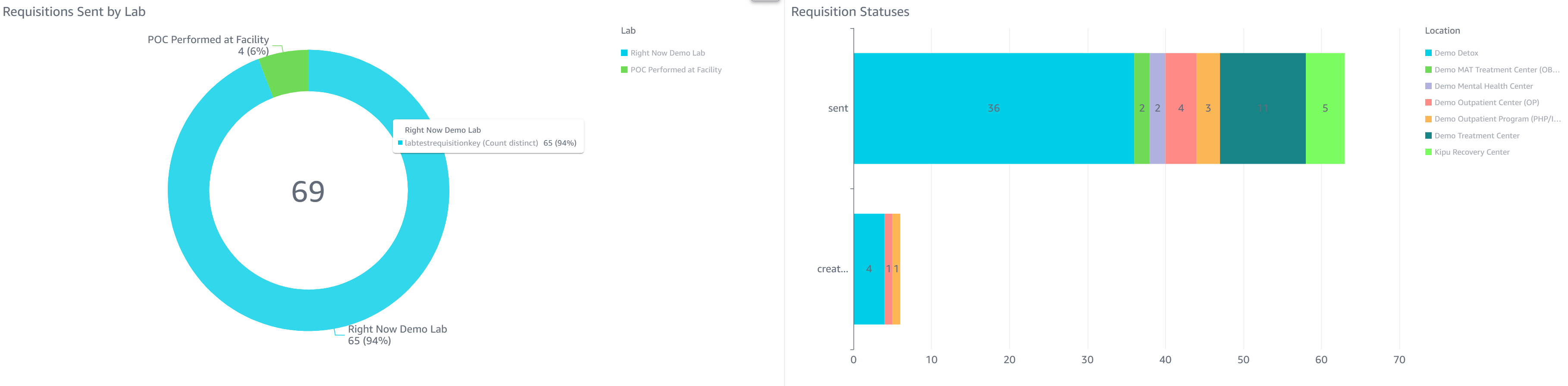Click the dark teal segment of the sent bar
This screenshot has width=1568, height=386.
pos(1262,108)
